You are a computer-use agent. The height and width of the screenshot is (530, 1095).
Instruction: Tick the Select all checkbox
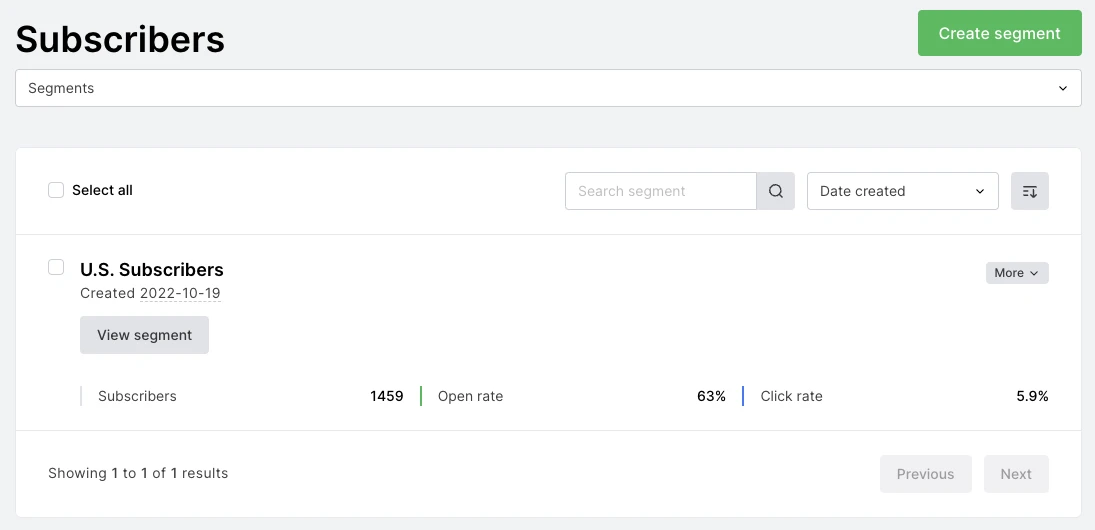(56, 190)
